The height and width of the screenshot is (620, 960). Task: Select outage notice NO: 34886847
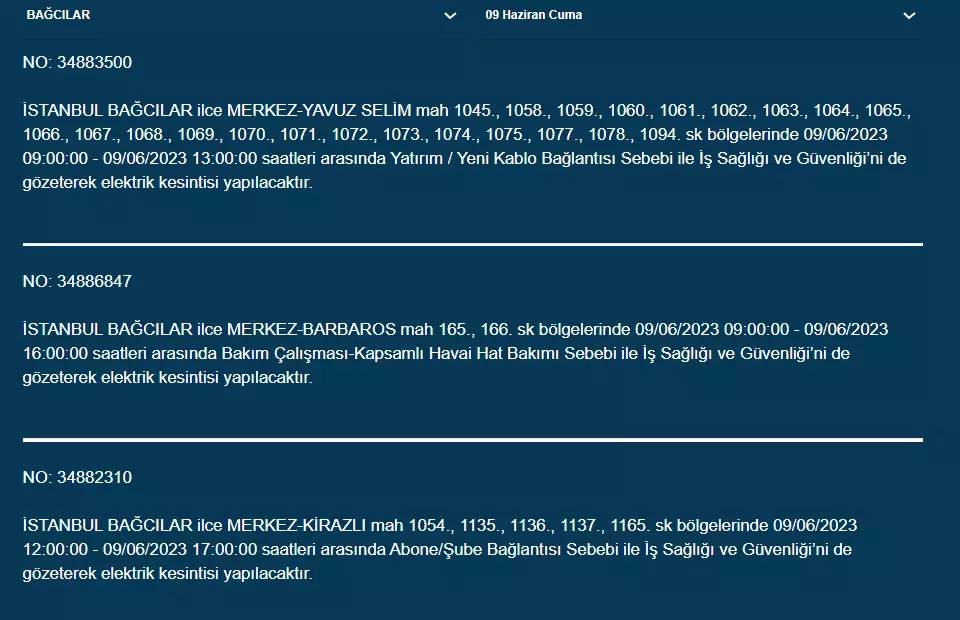79,281
